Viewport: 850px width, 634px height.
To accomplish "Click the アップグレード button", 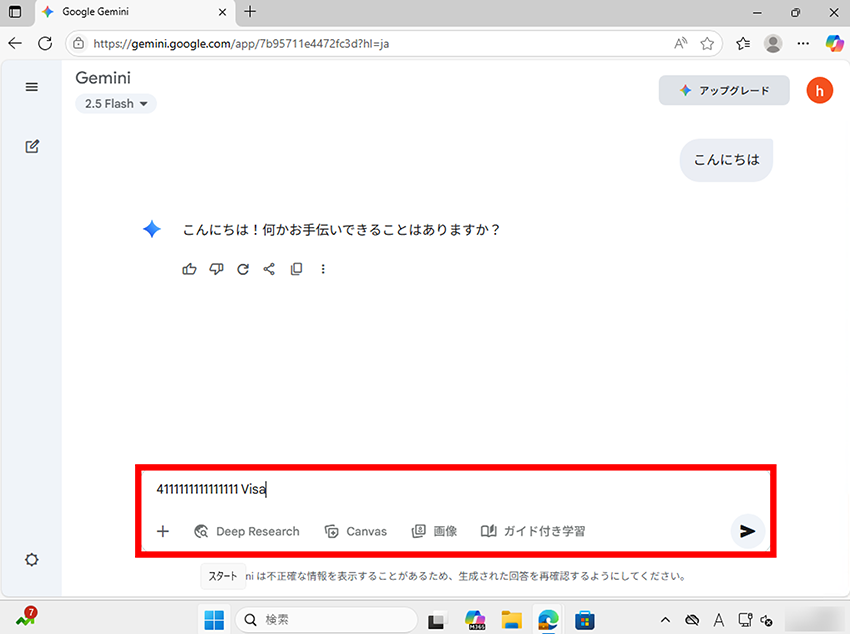I will (x=724, y=90).
